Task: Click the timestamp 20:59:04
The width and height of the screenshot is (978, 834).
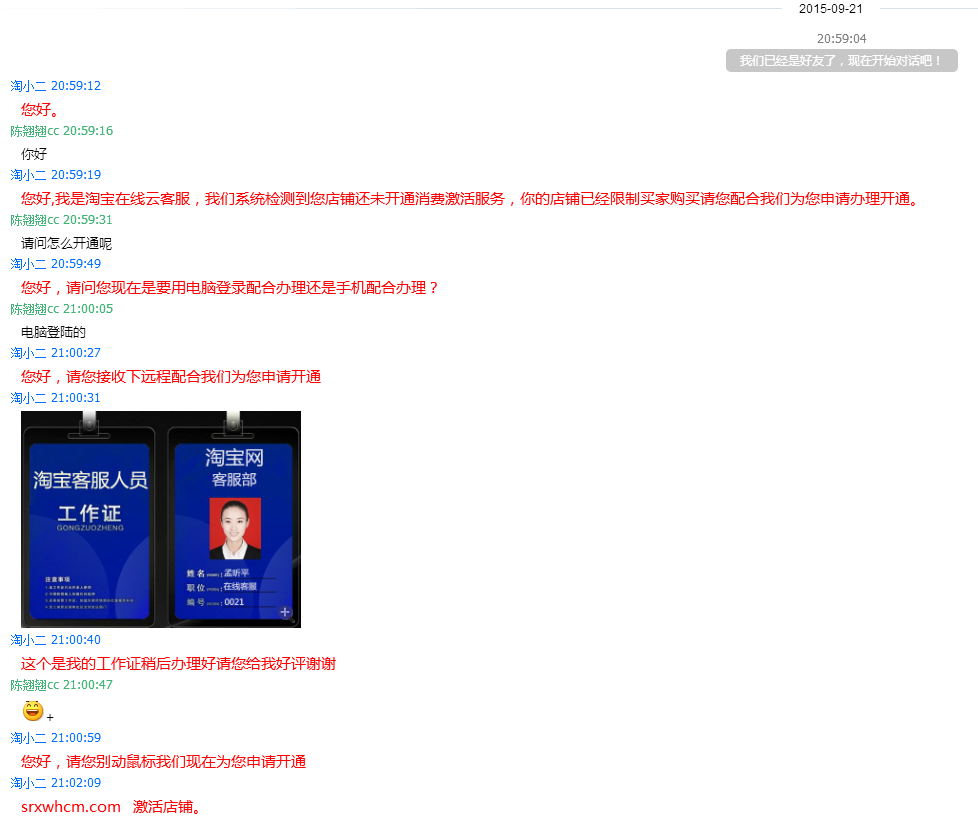Action: coord(841,39)
